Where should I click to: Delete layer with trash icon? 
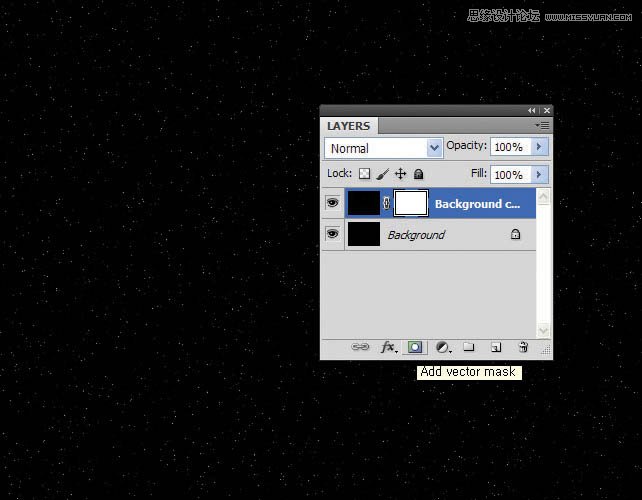tap(523, 347)
